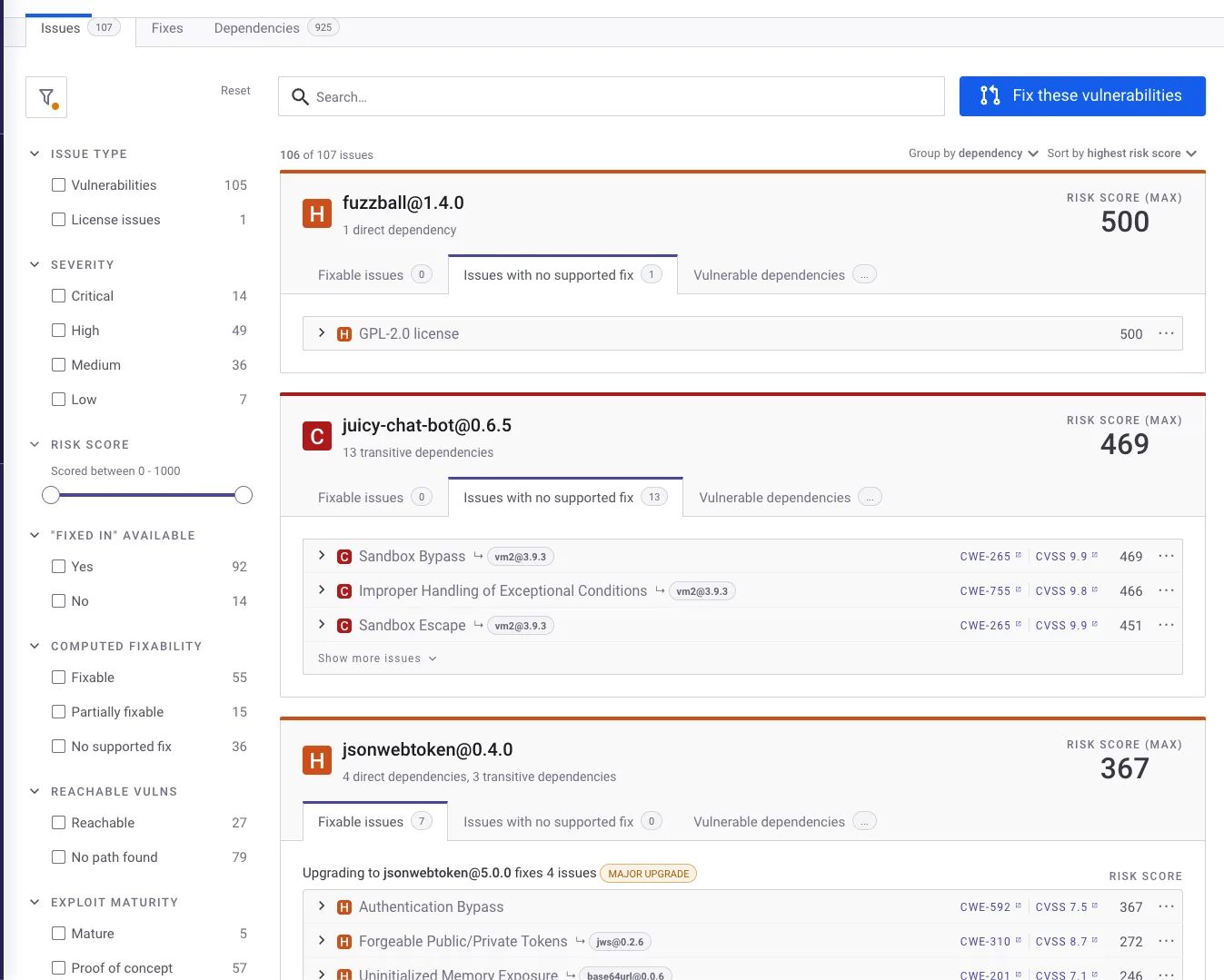Click the orange H severity badge on fuzzball@1.4.0
Screen dimensions: 1224x980
pyautogui.click(x=316, y=213)
